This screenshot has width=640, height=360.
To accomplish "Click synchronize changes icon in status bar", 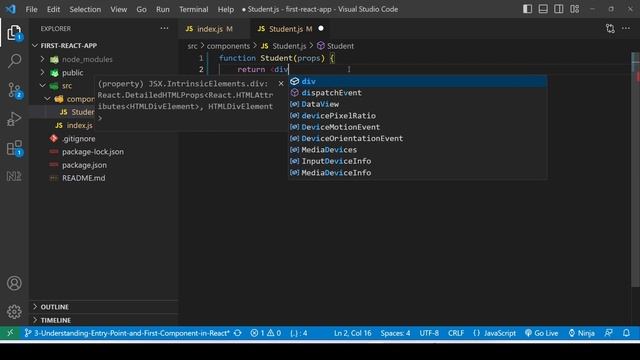I will (x=238, y=333).
